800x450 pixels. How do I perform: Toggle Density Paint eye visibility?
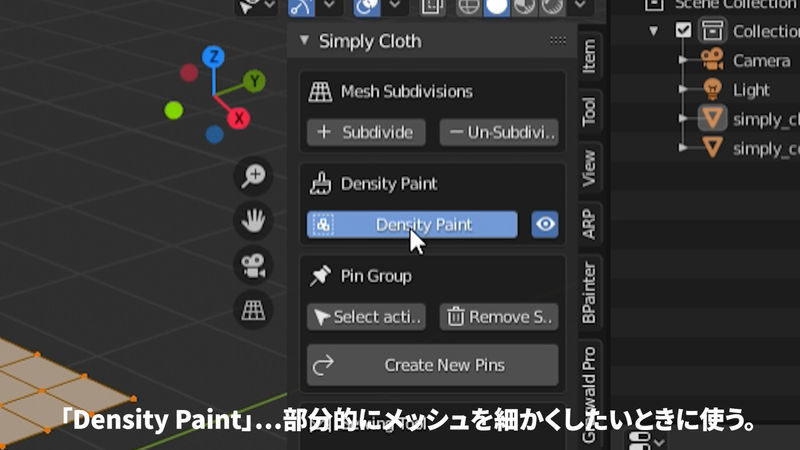[x=545, y=224]
